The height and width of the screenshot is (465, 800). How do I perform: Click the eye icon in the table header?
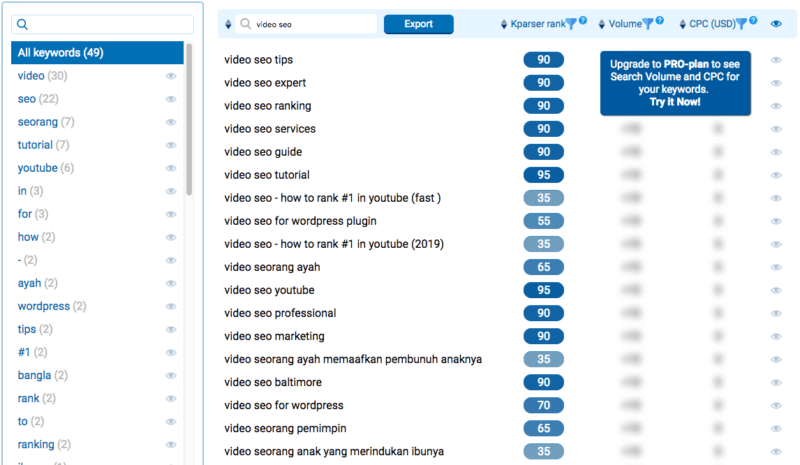(x=776, y=24)
